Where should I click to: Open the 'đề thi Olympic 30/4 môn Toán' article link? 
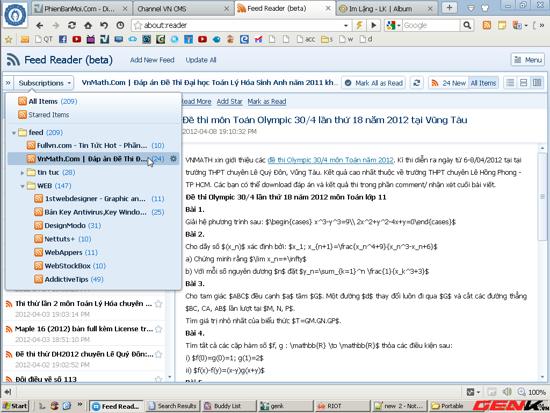330,160
